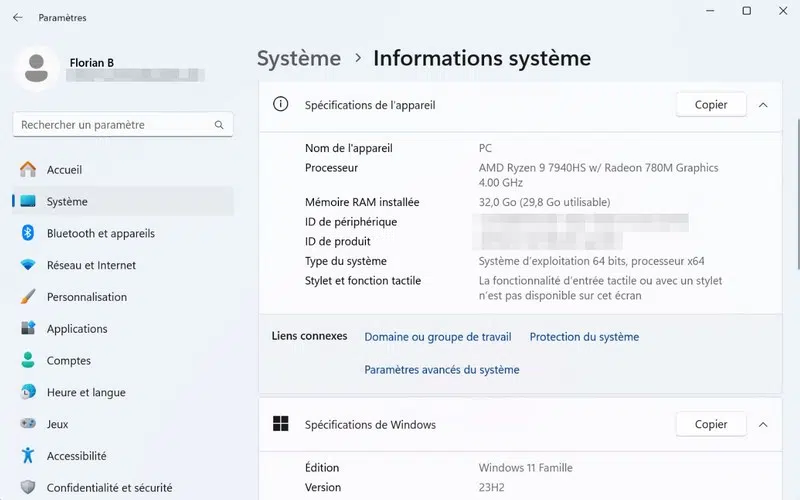Open the Protection du système link

tap(584, 337)
